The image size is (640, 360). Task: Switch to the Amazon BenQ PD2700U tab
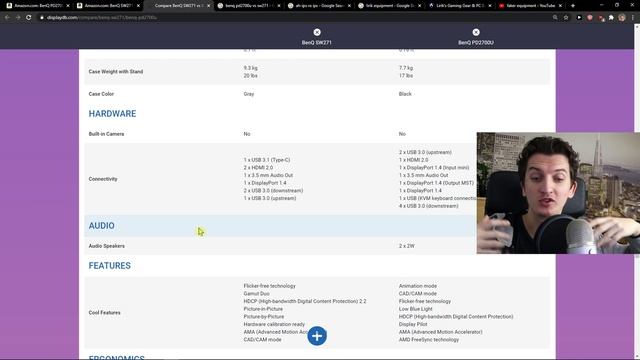pyautogui.click(x=37, y=6)
